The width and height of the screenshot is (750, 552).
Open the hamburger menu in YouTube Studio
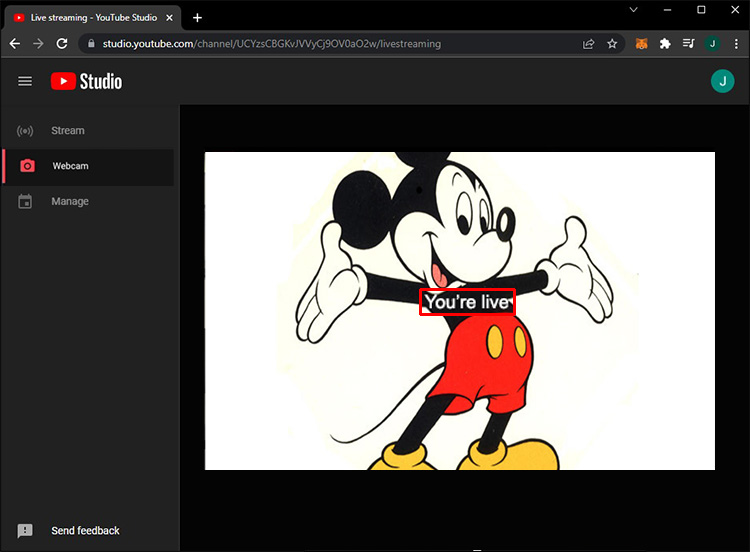point(25,81)
